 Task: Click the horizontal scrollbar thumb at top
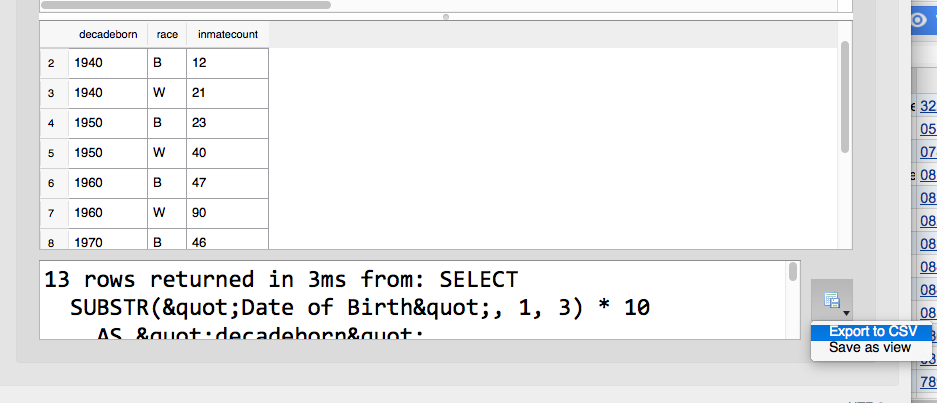[186, 5]
